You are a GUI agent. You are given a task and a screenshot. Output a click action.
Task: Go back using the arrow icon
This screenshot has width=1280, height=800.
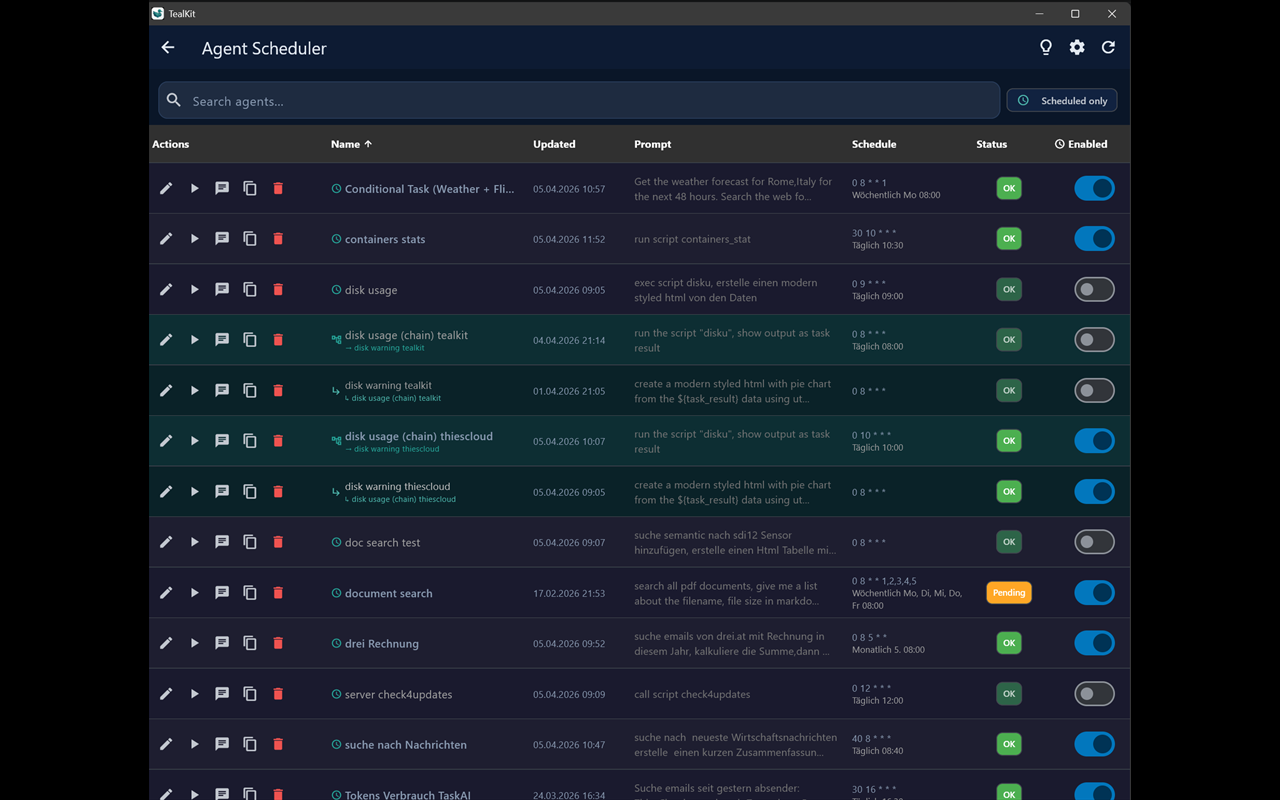(168, 48)
